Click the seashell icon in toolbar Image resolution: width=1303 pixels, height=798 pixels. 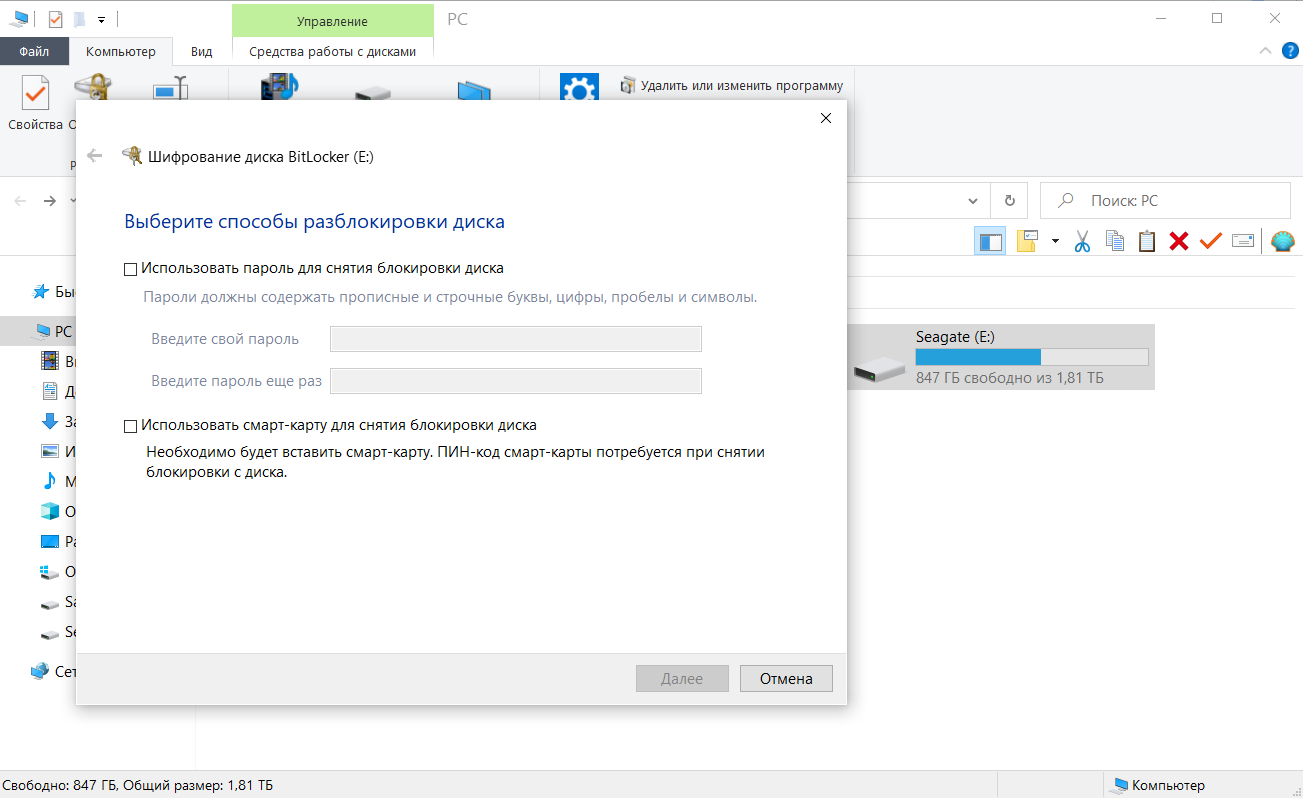1282,241
